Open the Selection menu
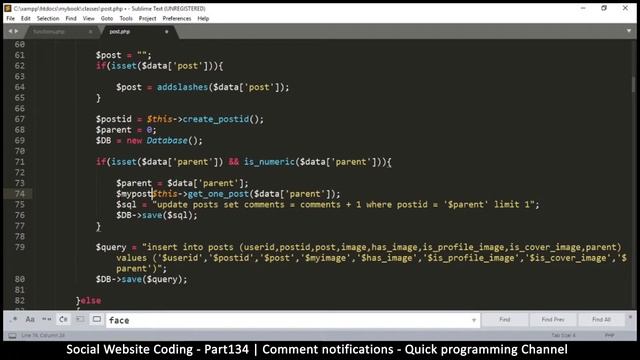 48,18
